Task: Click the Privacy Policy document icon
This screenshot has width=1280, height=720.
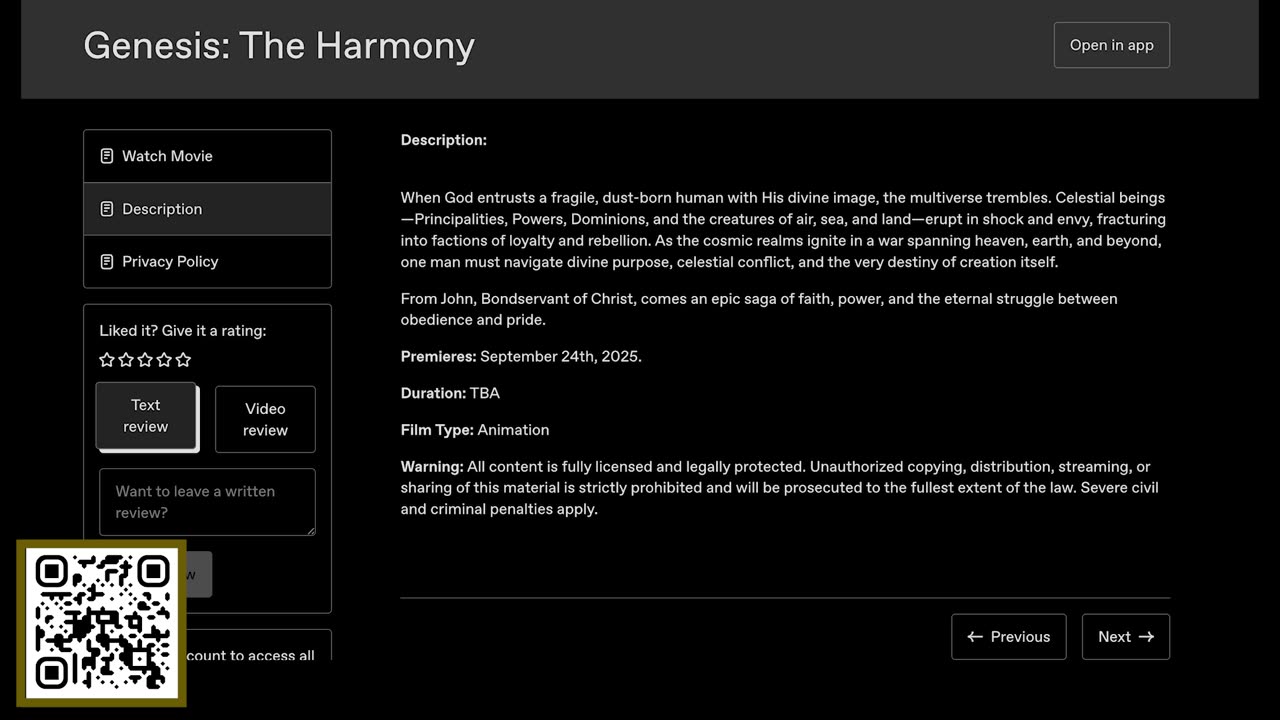Action: tap(107, 262)
